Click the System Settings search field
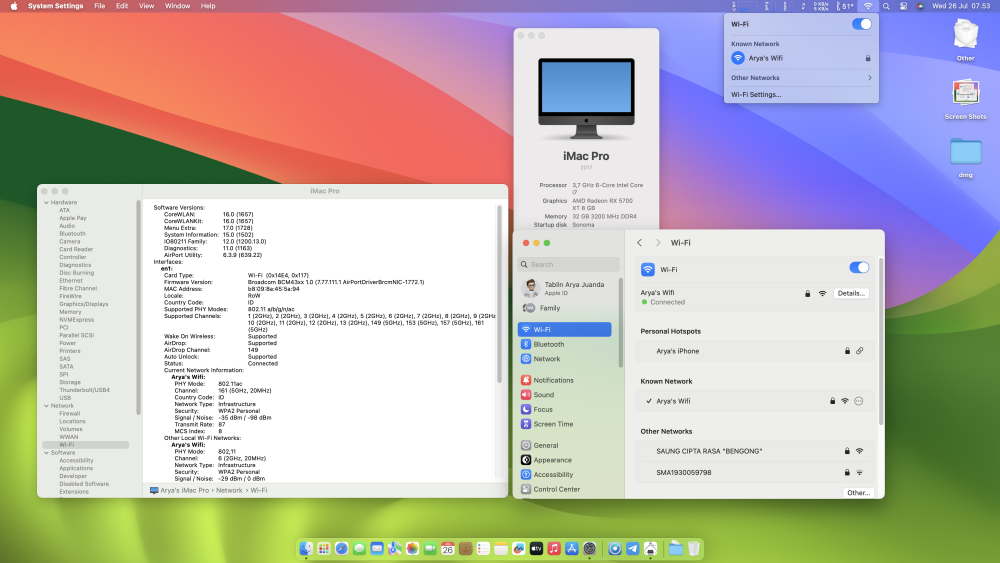This screenshot has width=1000, height=563. pos(569,264)
